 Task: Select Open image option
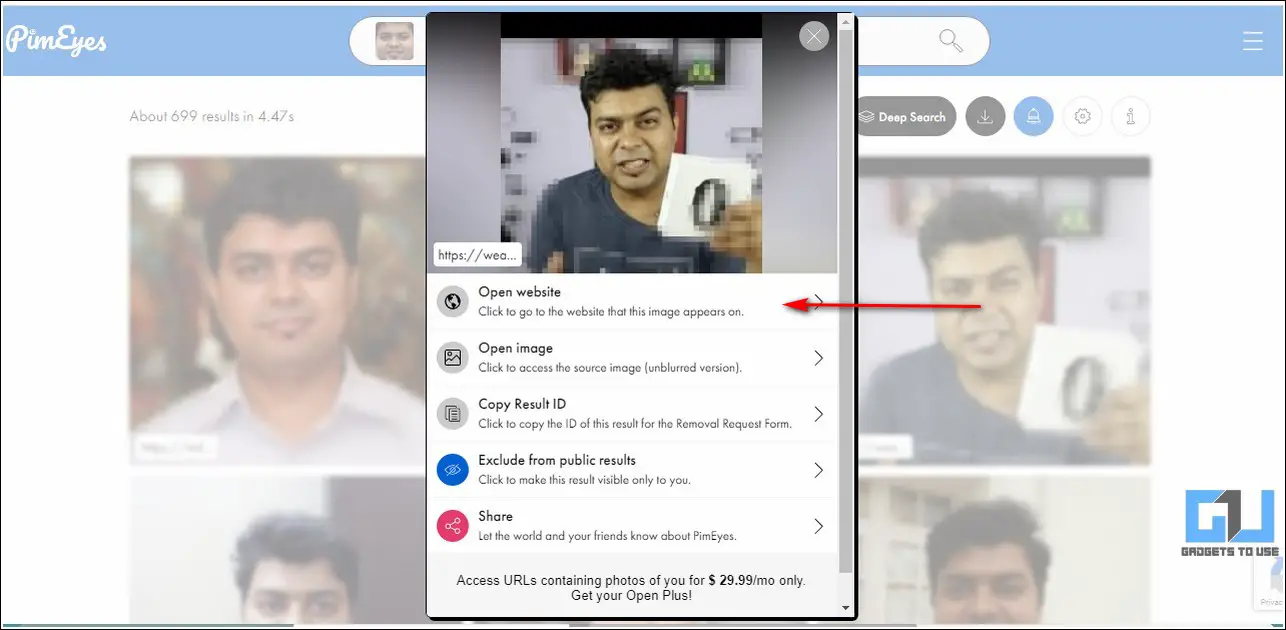[x=632, y=358]
